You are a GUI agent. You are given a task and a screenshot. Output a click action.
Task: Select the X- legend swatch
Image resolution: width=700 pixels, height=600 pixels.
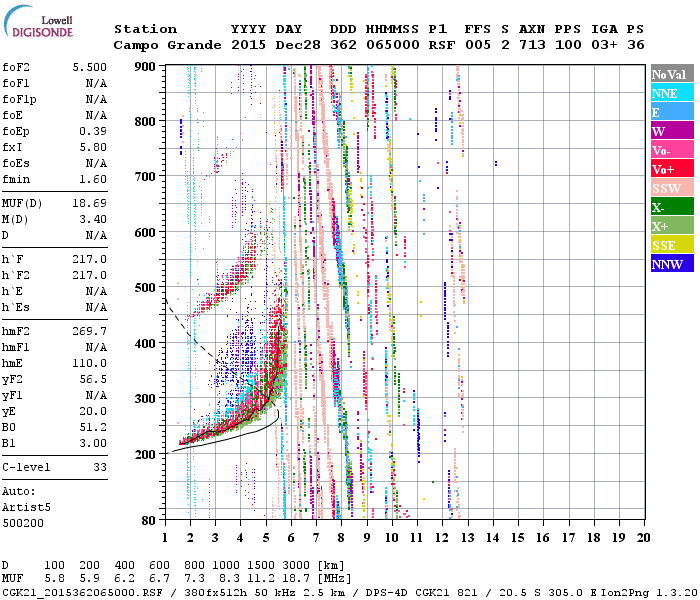(x=672, y=207)
